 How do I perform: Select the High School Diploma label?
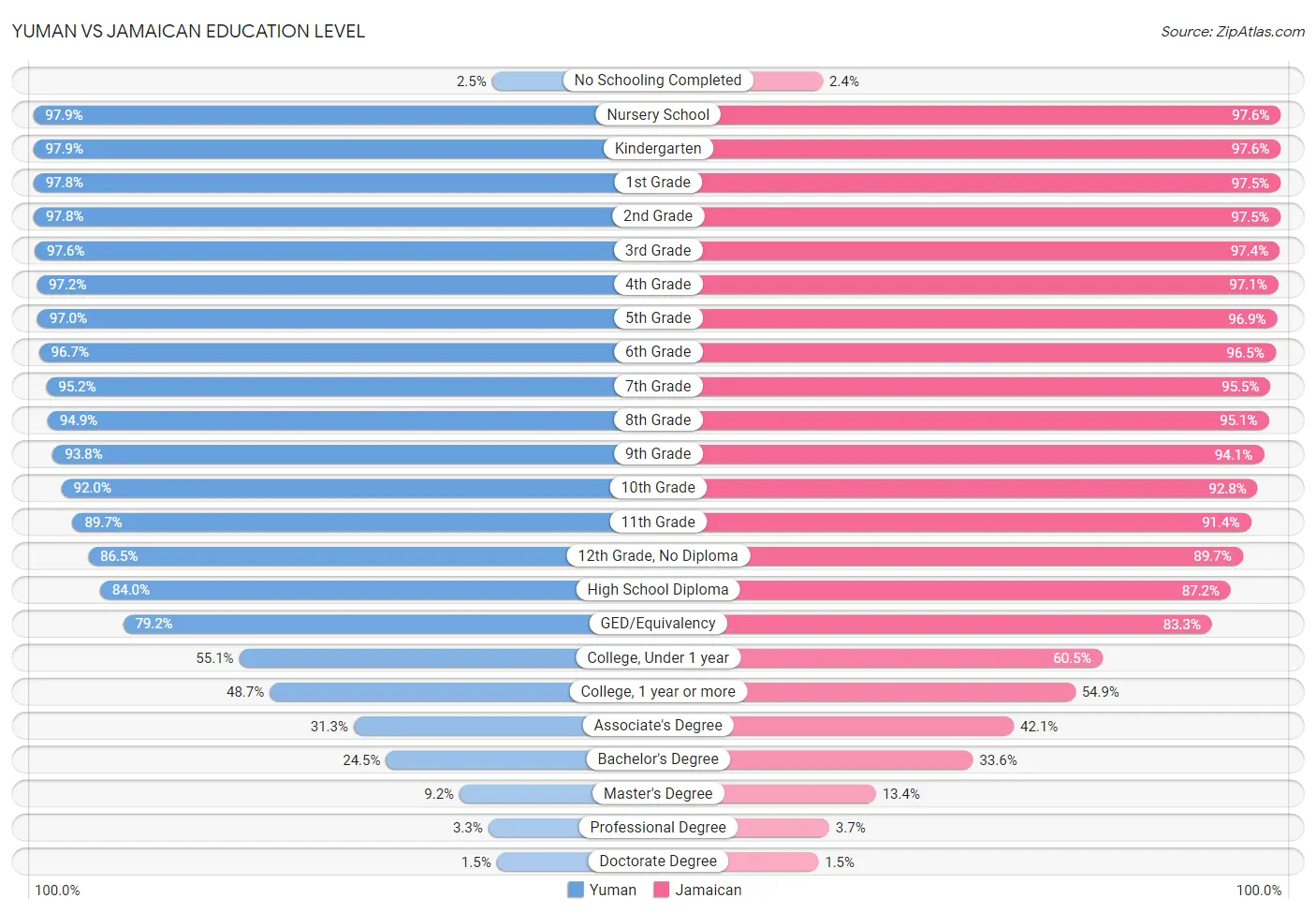click(x=658, y=589)
